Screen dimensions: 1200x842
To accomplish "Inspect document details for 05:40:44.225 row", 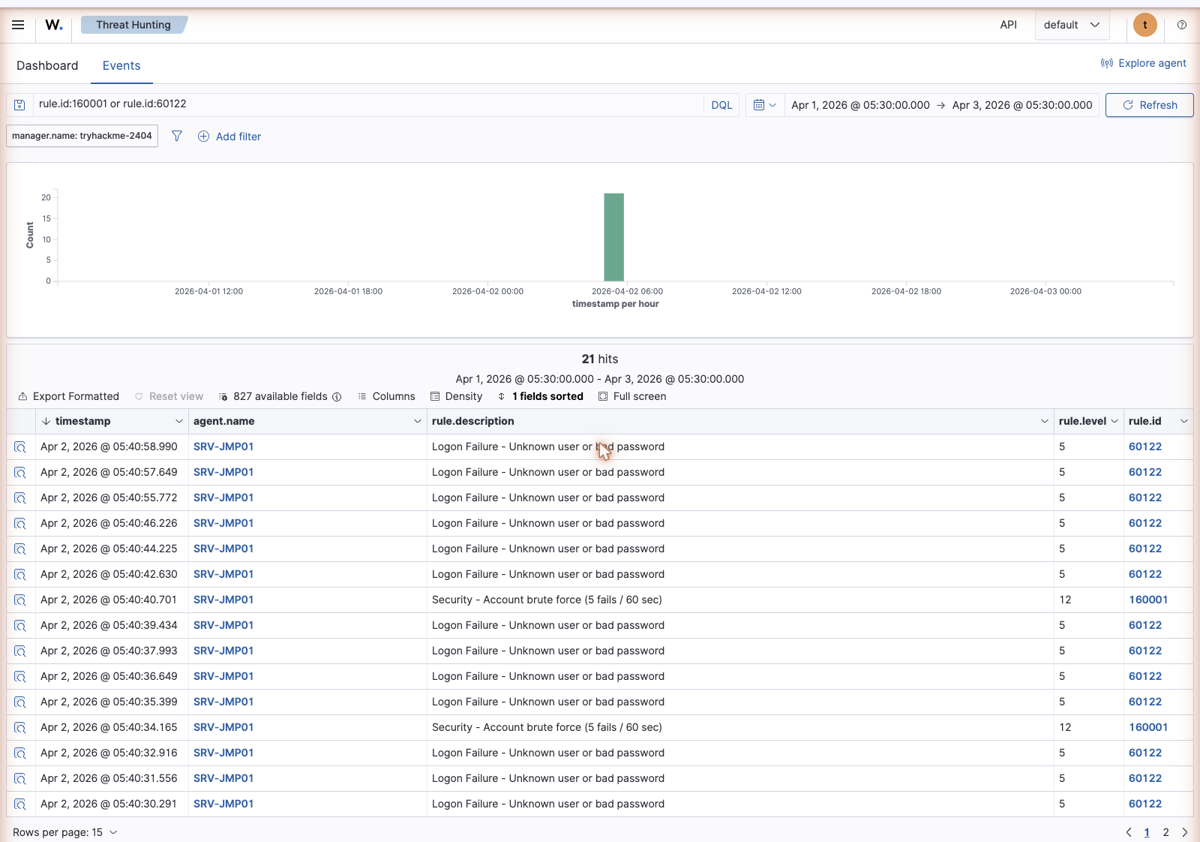I will (x=20, y=549).
